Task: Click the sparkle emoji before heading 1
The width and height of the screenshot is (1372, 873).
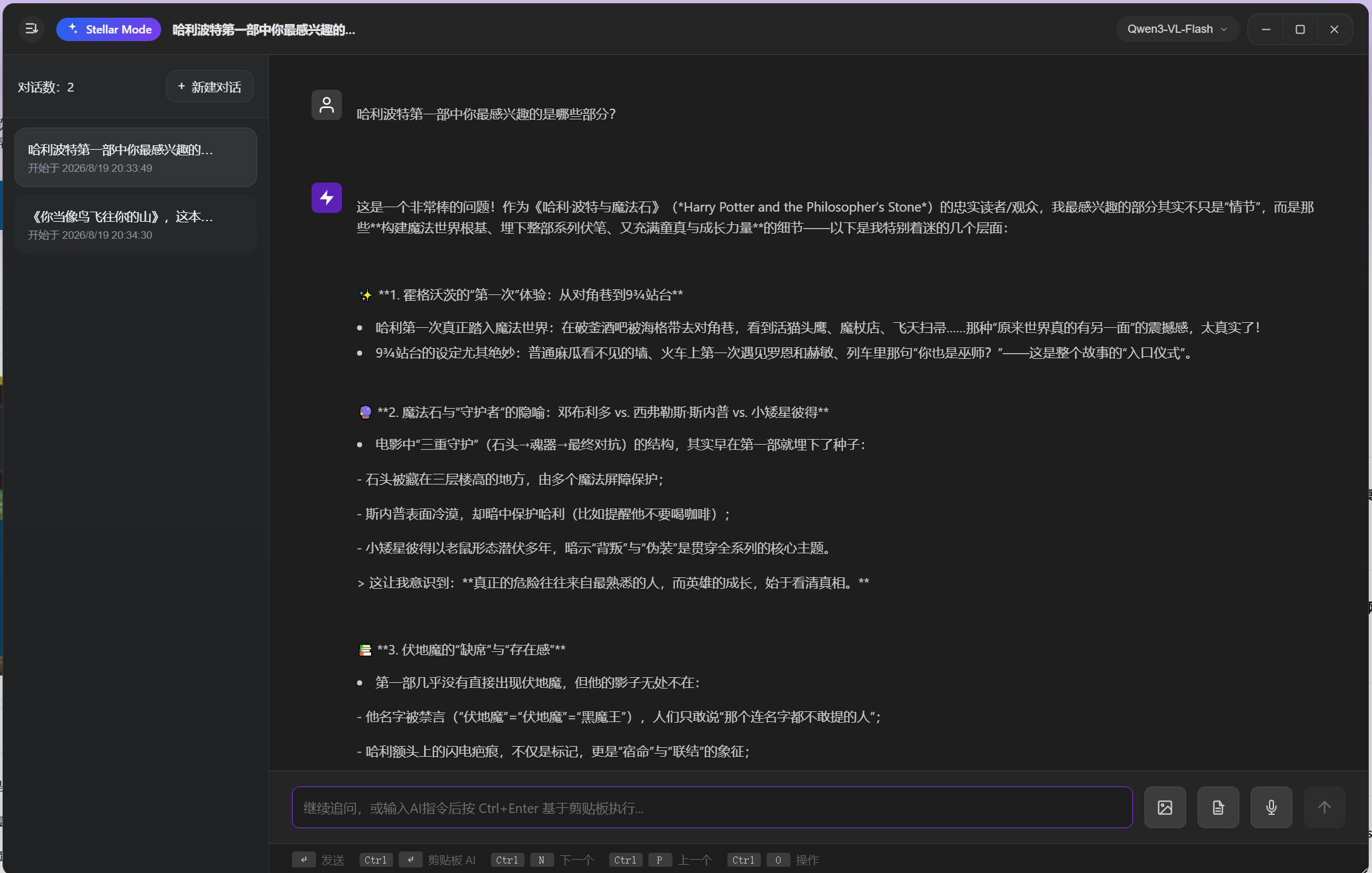Action: click(x=365, y=295)
